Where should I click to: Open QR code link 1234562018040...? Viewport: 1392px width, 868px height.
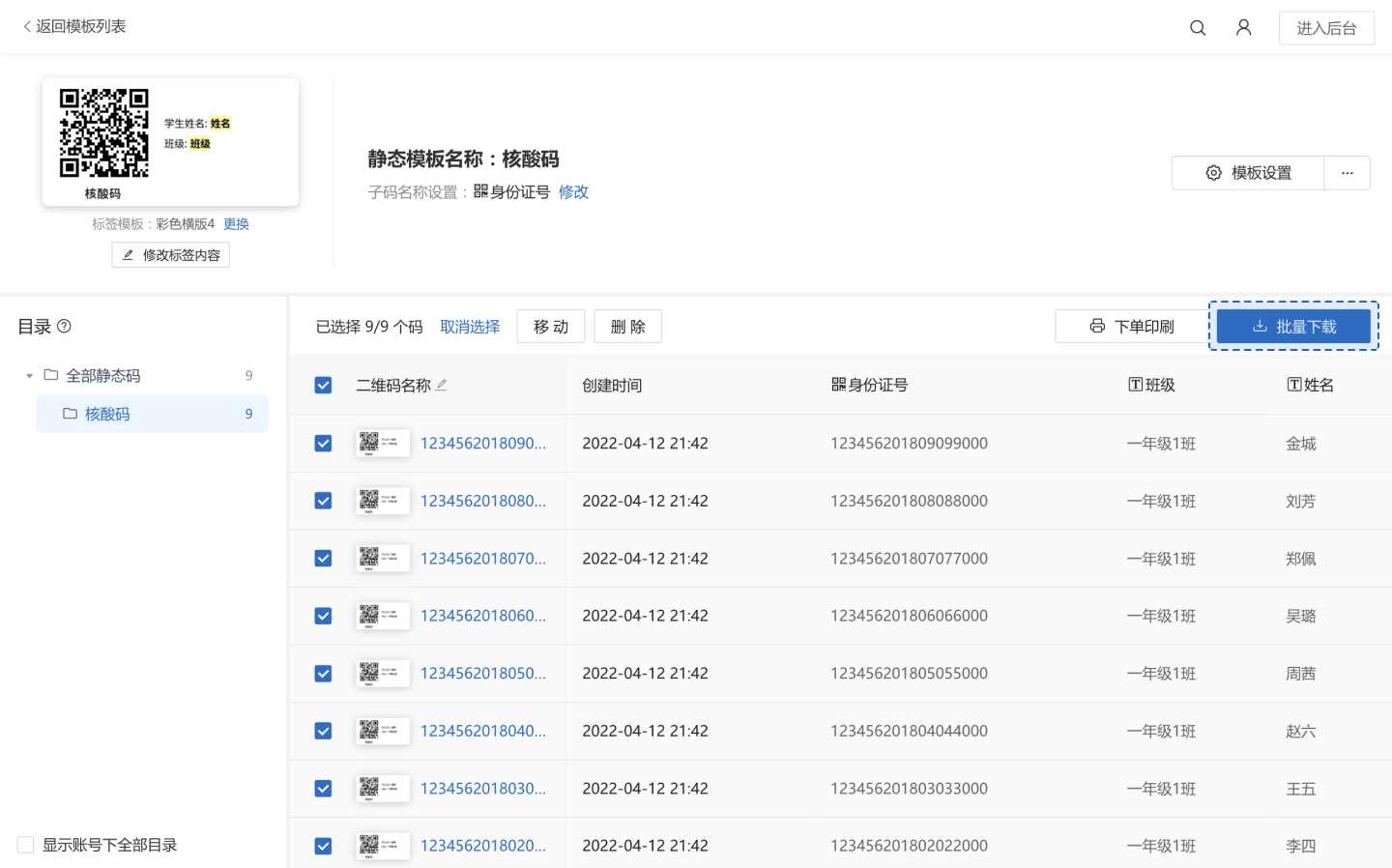(x=483, y=731)
